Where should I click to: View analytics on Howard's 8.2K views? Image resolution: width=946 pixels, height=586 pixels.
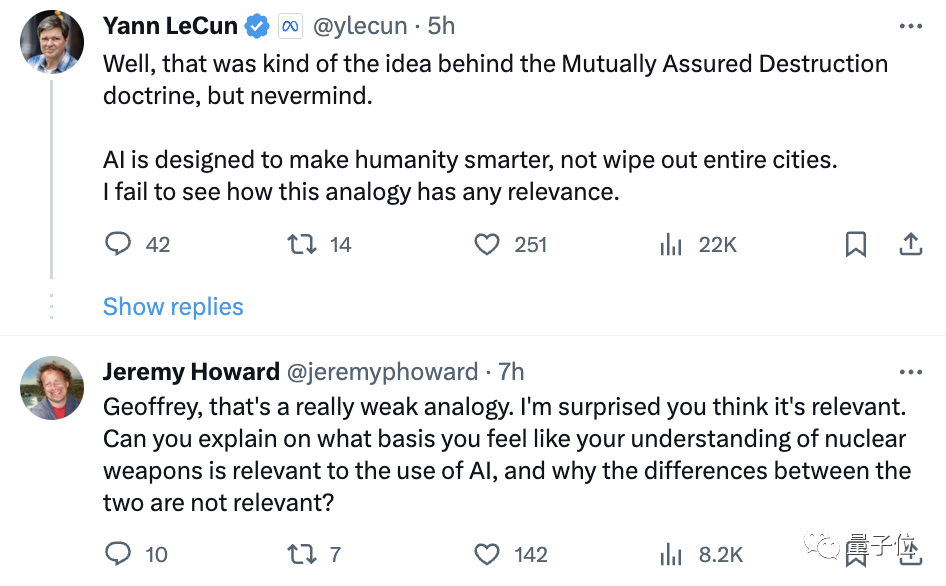[671, 554]
